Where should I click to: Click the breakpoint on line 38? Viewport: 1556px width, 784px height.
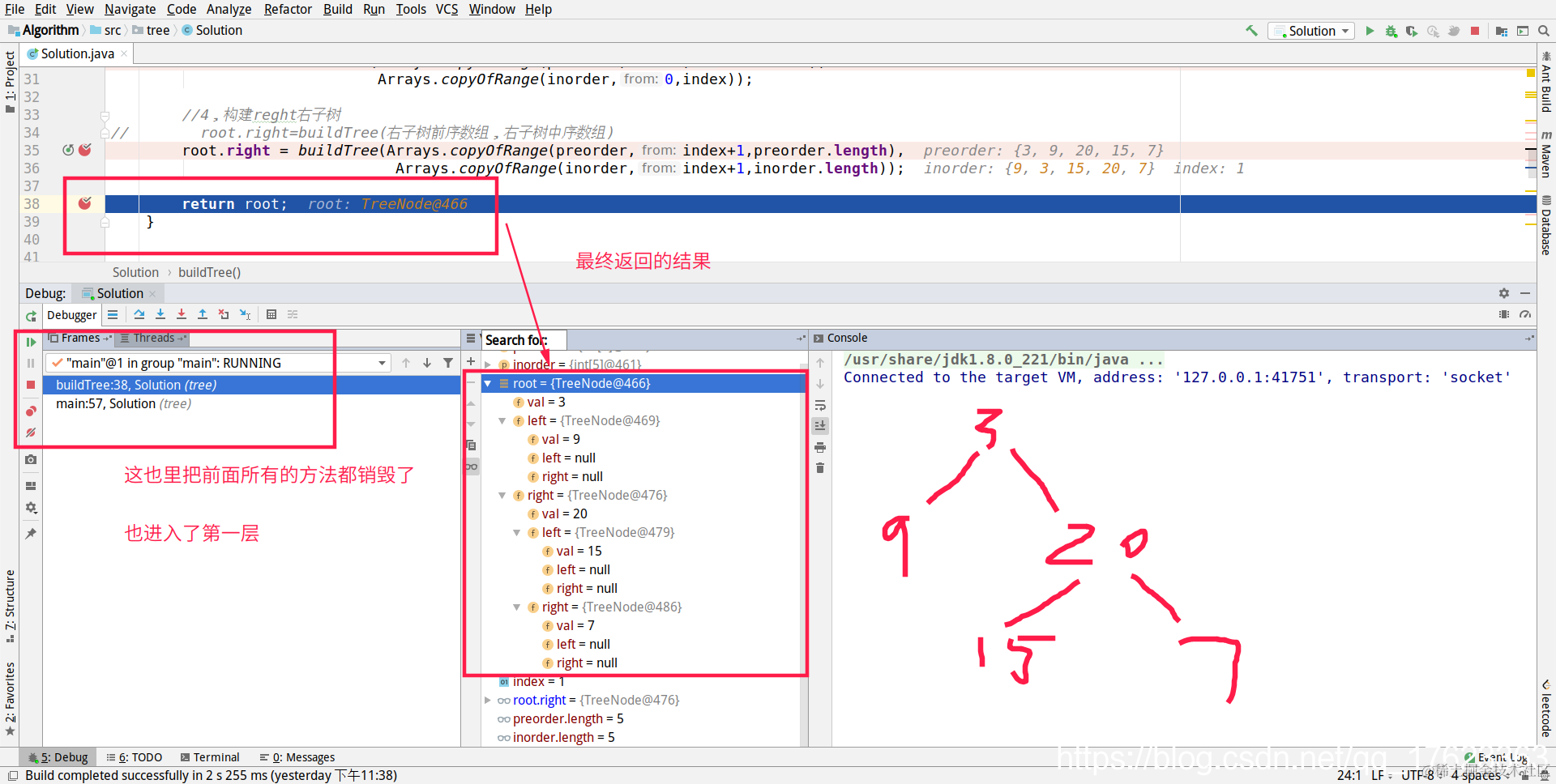click(85, 203)
